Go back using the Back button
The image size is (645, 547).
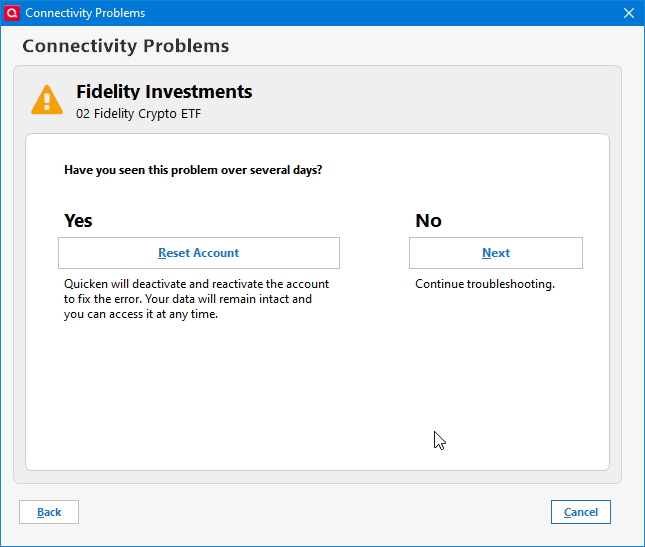pyautogui.click(x=49, y=512)
